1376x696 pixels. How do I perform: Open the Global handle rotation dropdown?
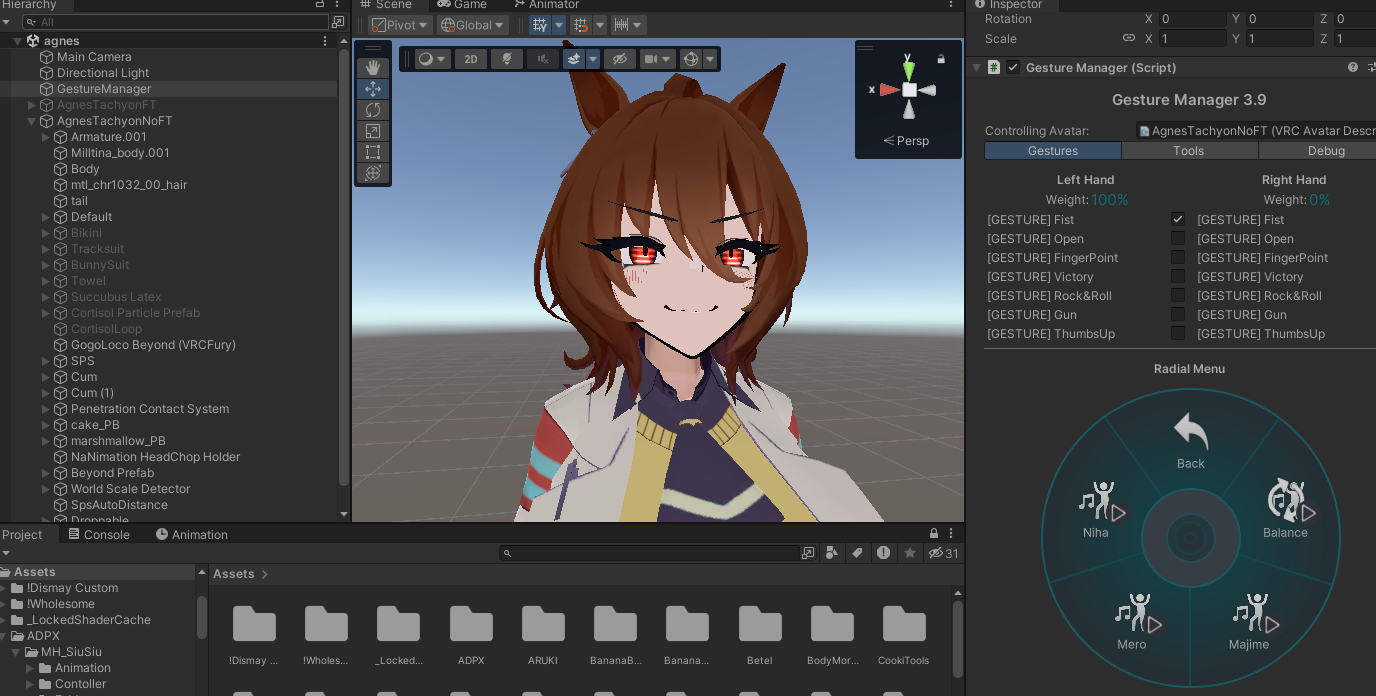tap(473, 25)
